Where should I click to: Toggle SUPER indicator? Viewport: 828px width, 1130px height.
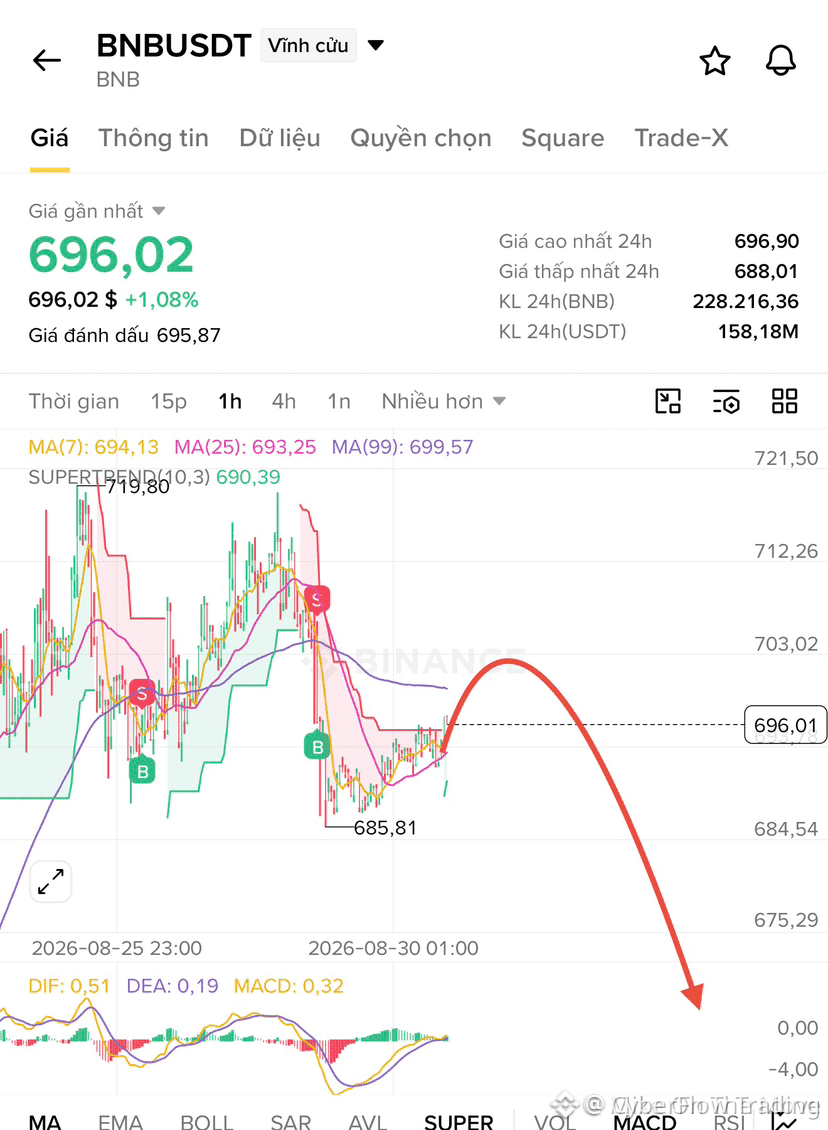[x=459, y=1121]
